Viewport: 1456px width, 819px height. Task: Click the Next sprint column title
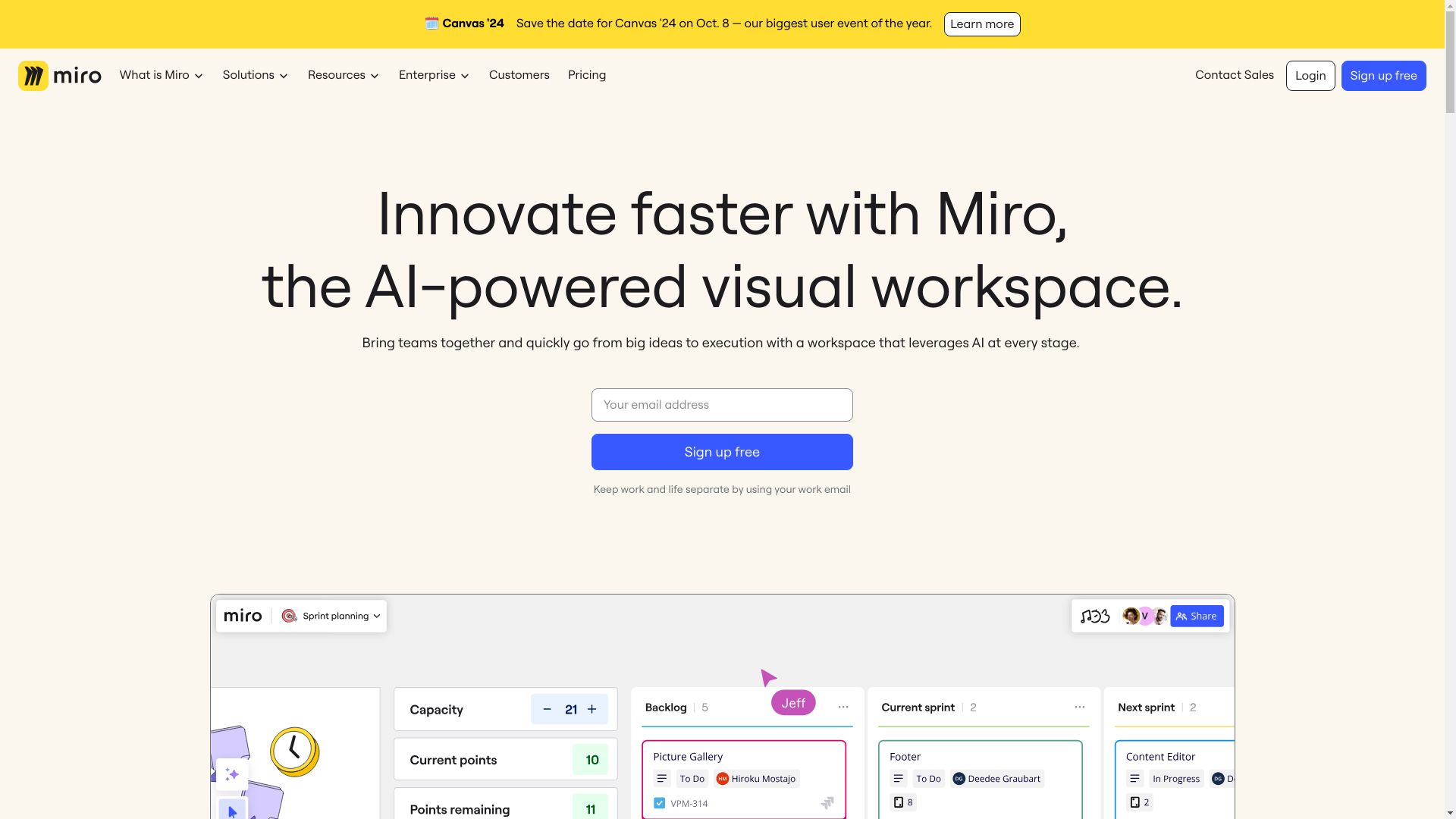click(x=1146, y=708)
